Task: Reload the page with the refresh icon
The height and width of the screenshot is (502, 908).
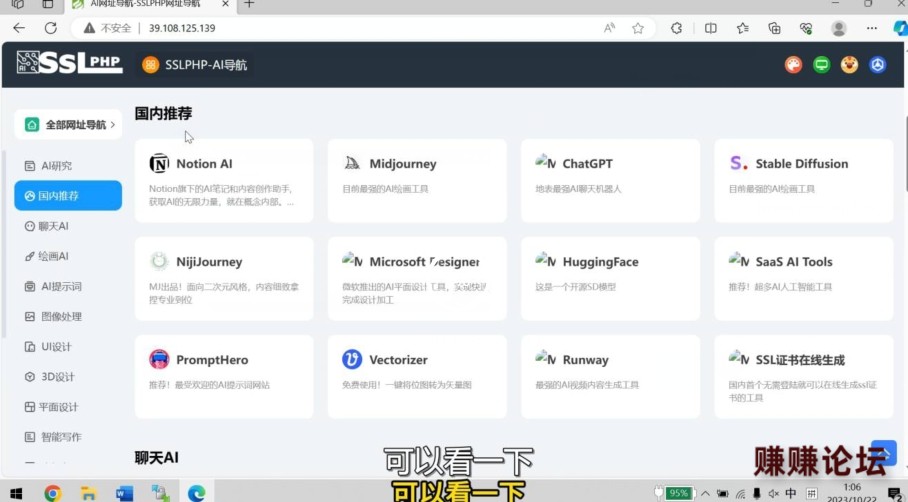Action: [x=51, y=28]
